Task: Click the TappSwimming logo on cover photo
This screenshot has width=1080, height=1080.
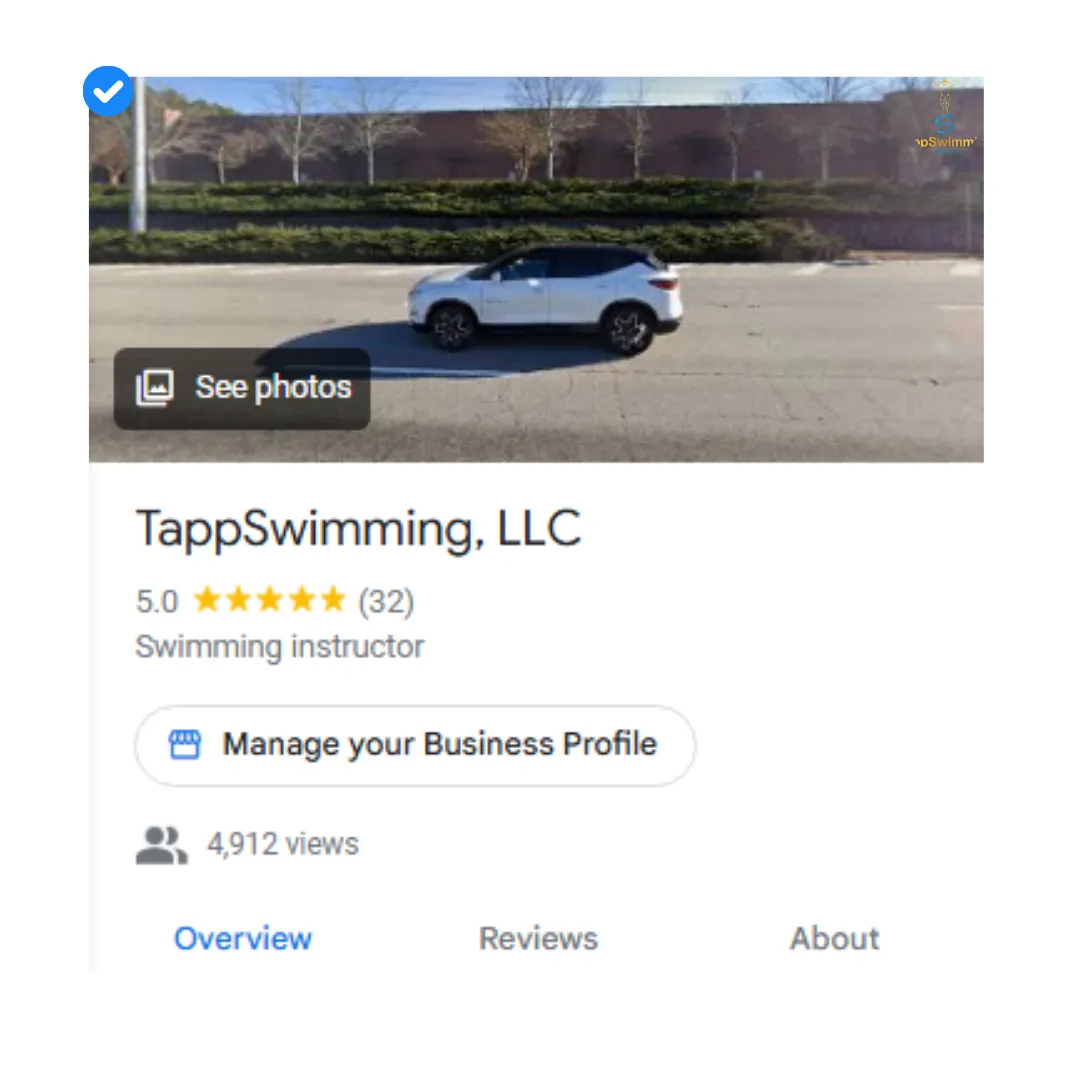Action: click(x=946, y=125)
